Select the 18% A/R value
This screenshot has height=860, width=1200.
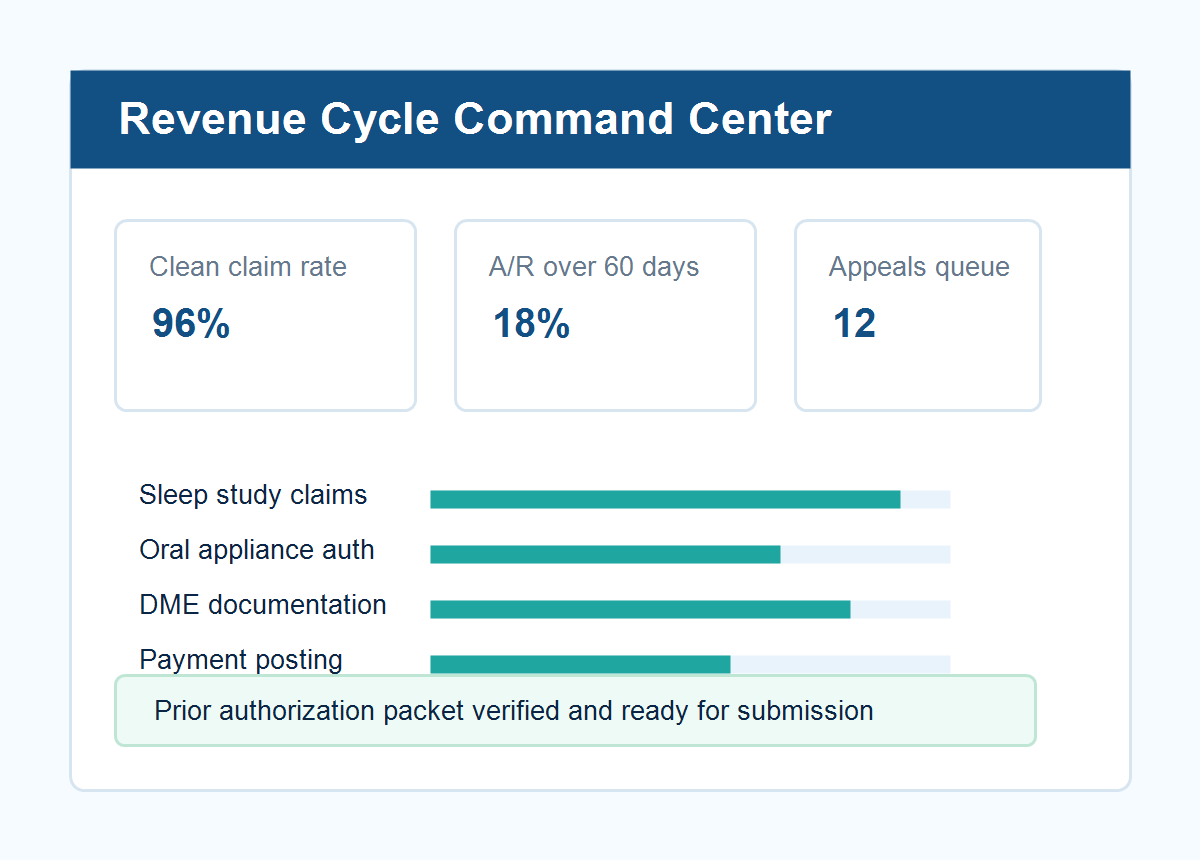[x=531, y=324]
